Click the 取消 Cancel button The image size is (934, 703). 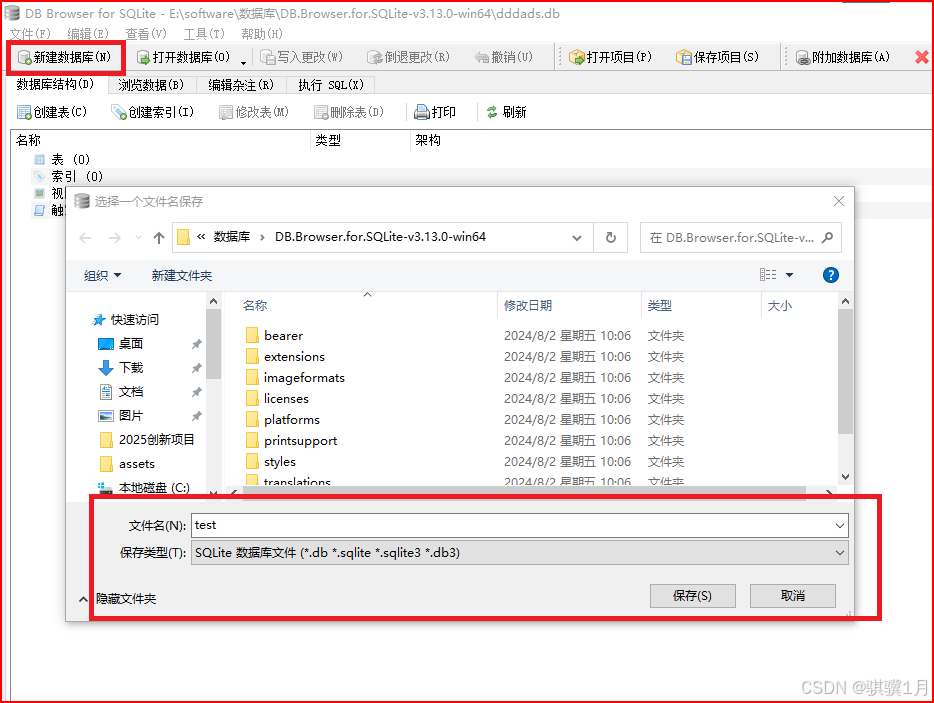click(x=792, y=596)
